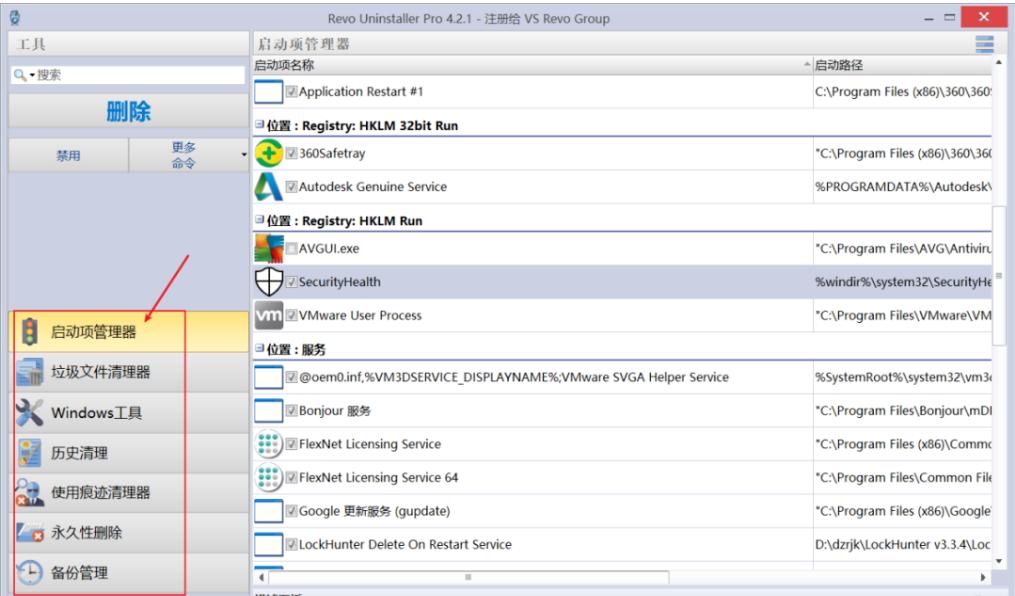This screenshot has height=596, width=1015.
Task: Click the green 360Safetray icon
Action: 268,154
